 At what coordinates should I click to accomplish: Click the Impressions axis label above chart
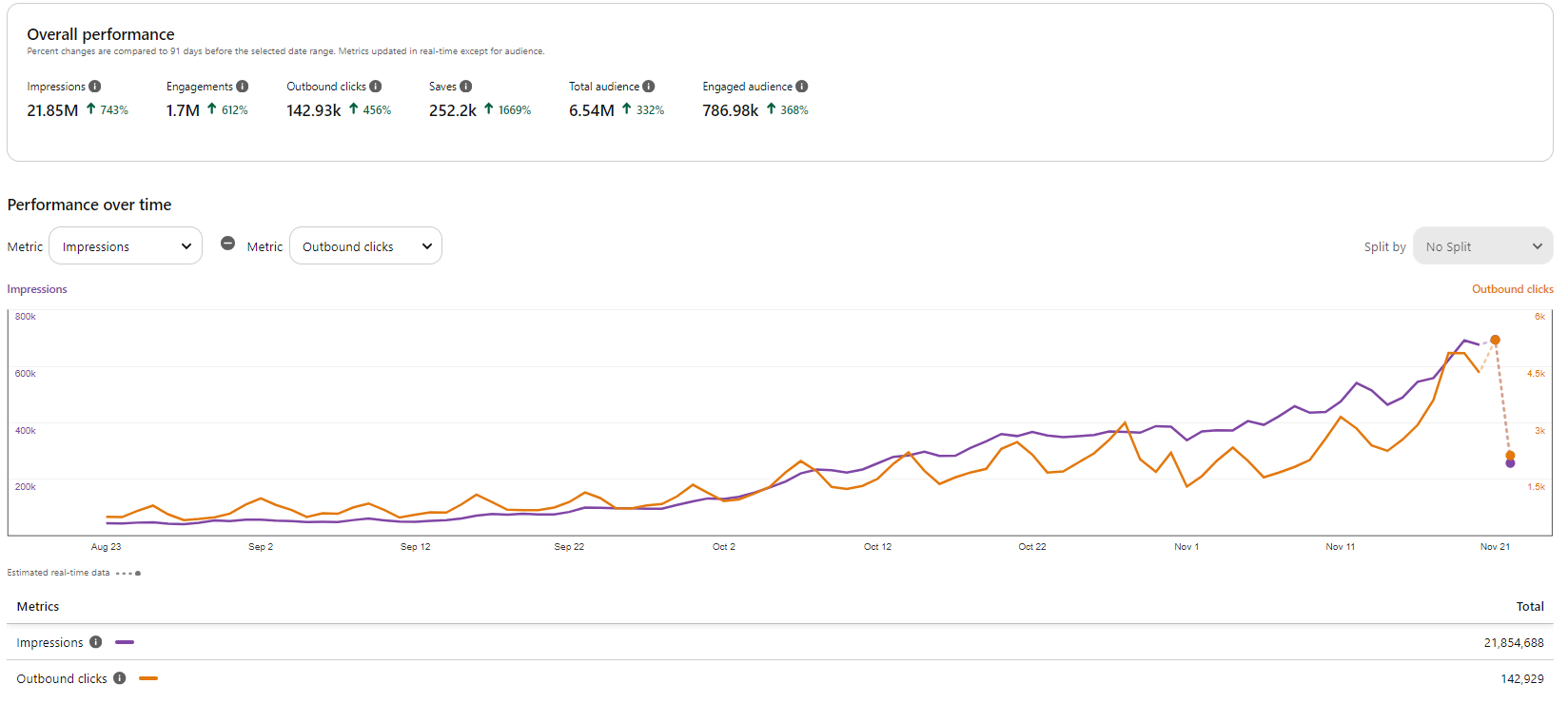coord(37,289)
